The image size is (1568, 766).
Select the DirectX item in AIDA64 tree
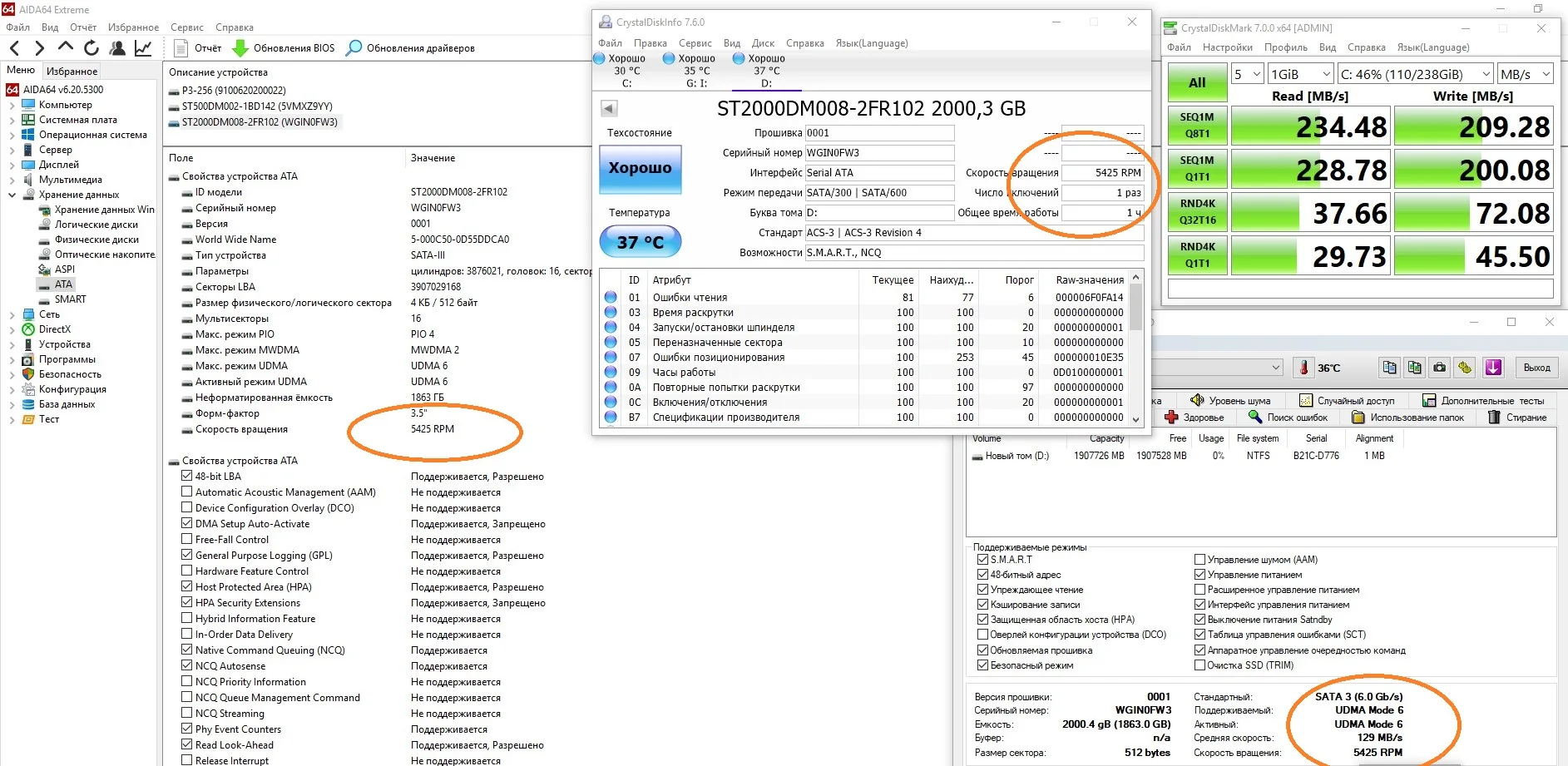pyautogui.click(x=55, y=329)
